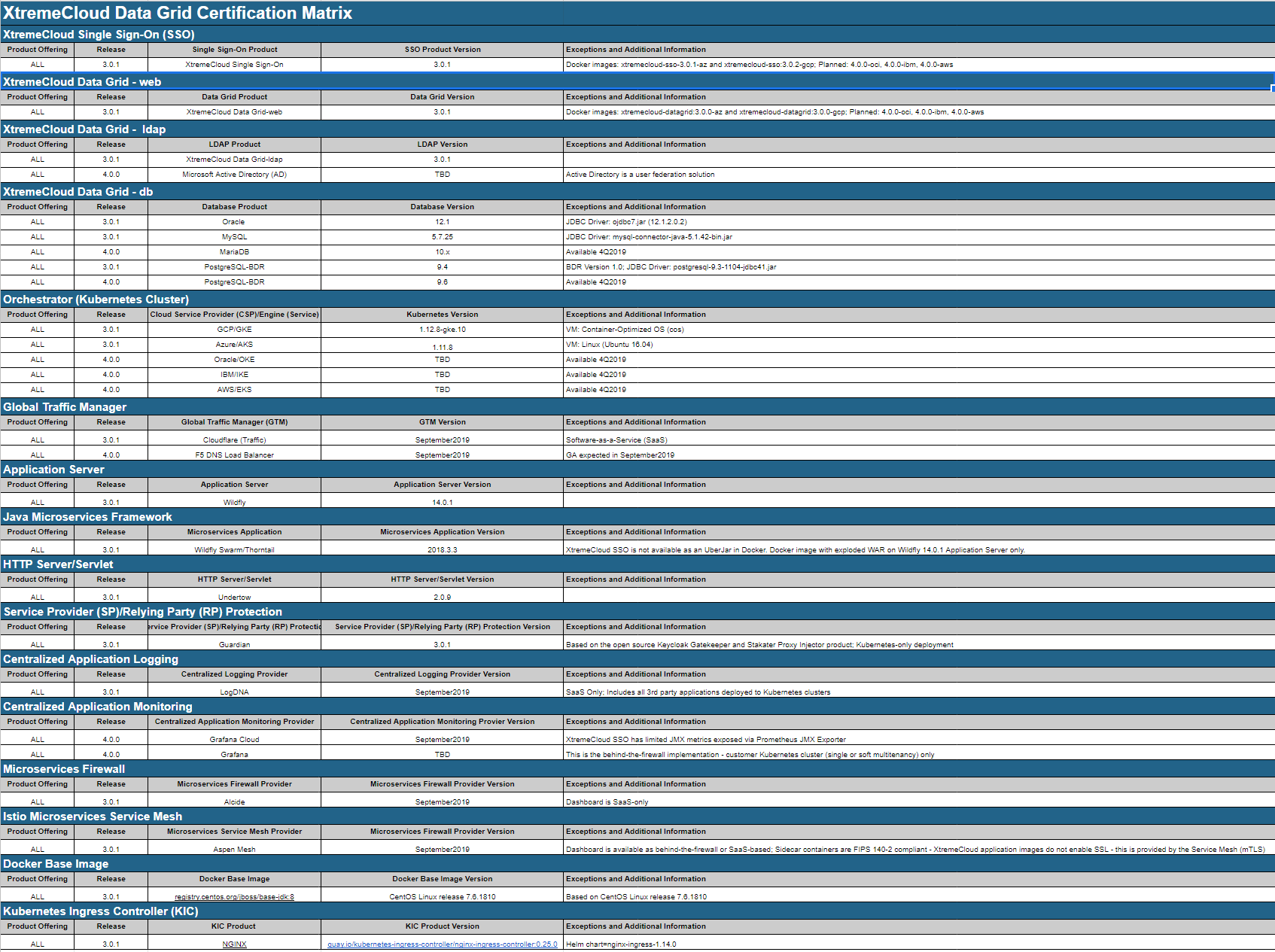Select the 'Kubernetes Ingress Controller (KIC)' section header
Image resolution: width=1275 pixels, height=952 pixels.
(x=101, y=911)
